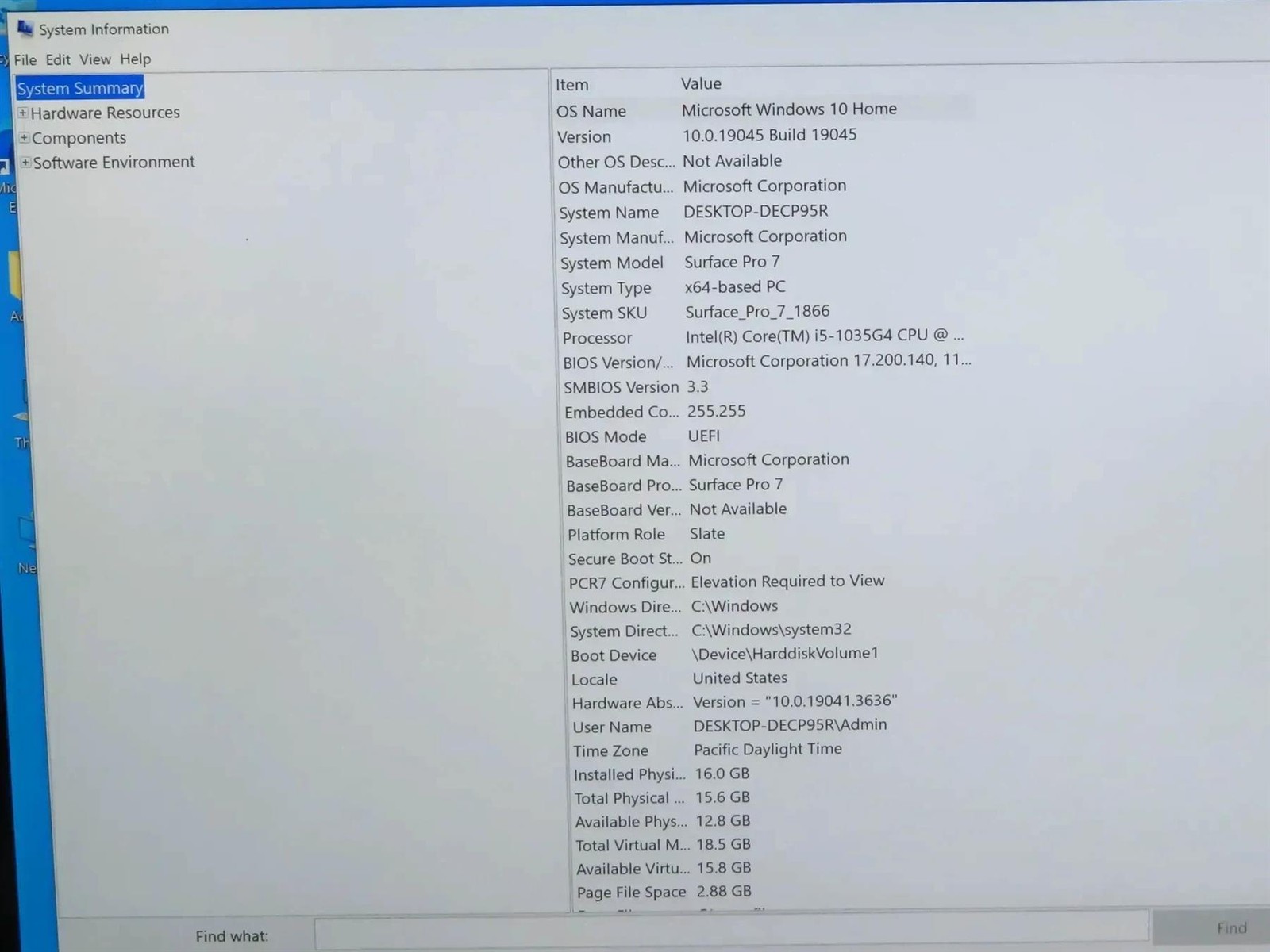Select the Processor row label
Screen dimensions: 1270x952
click(x=597, y=338)
